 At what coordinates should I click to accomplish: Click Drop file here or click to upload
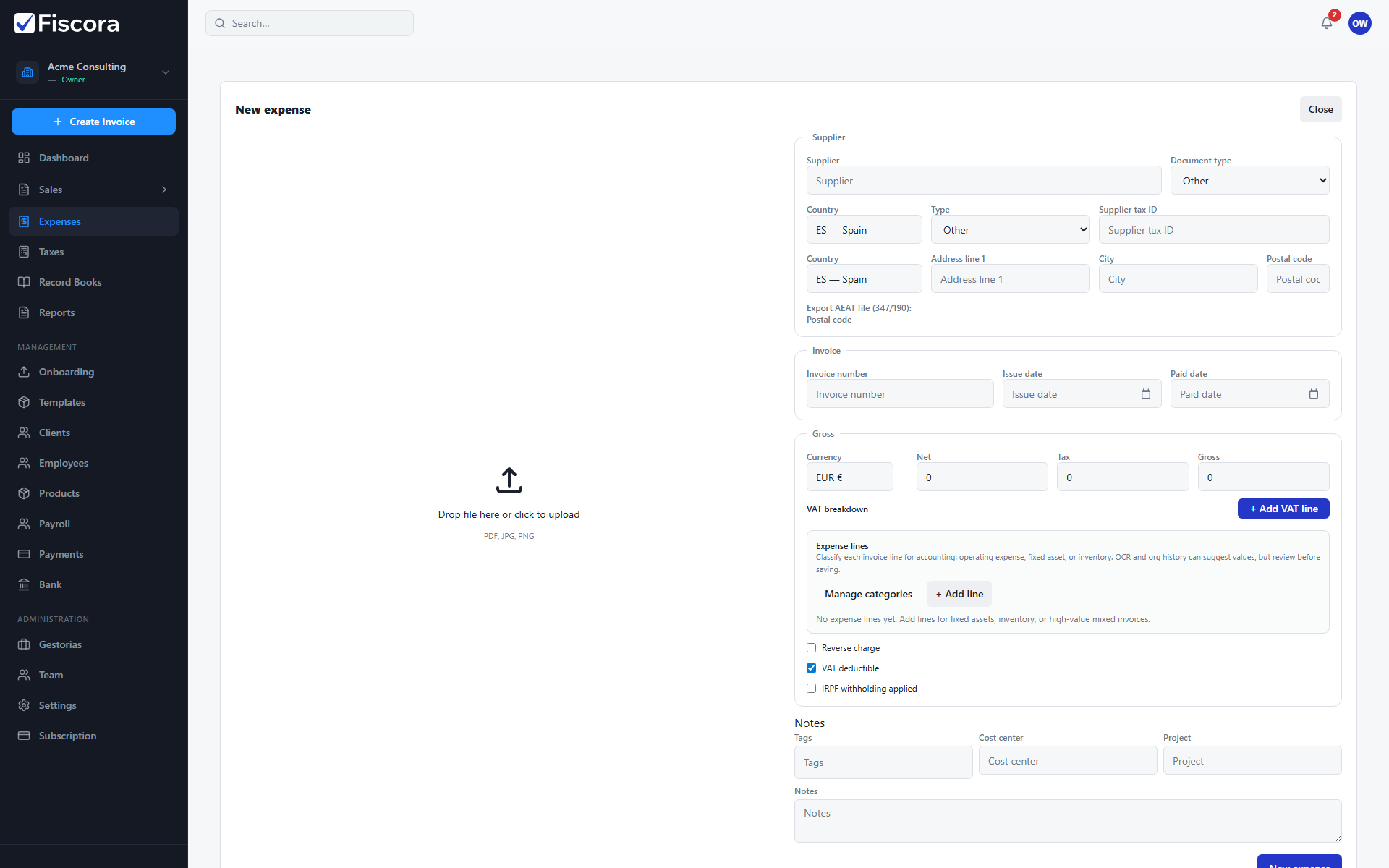[509, 514]
